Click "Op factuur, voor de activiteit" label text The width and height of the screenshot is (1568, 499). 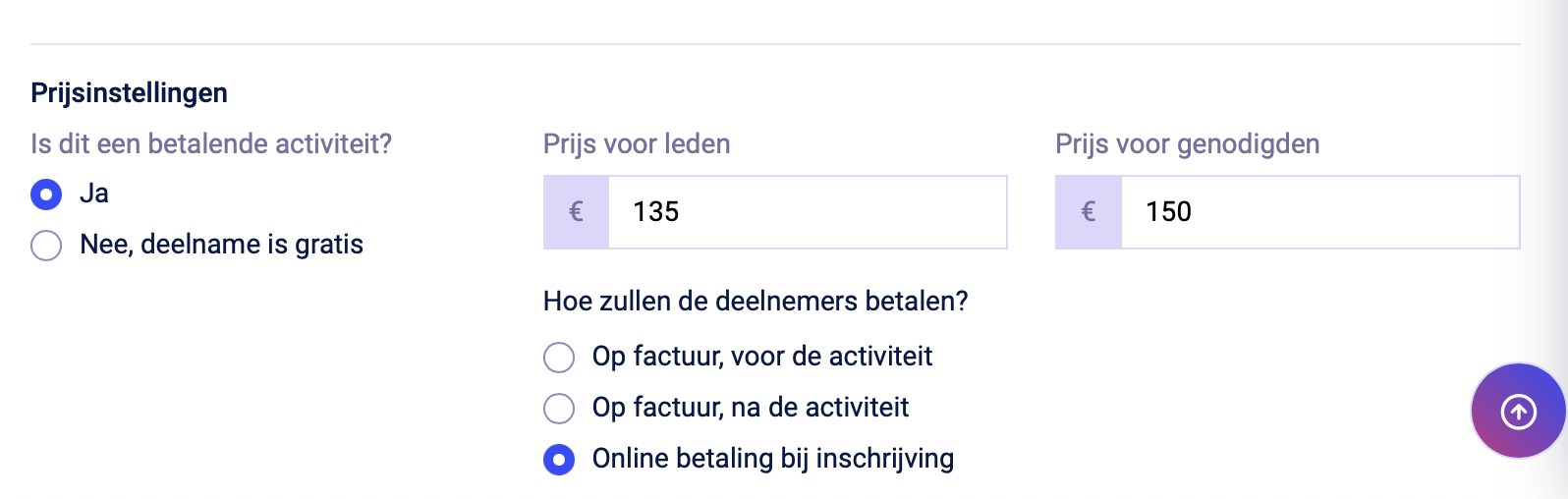click(x=762, y=357)
